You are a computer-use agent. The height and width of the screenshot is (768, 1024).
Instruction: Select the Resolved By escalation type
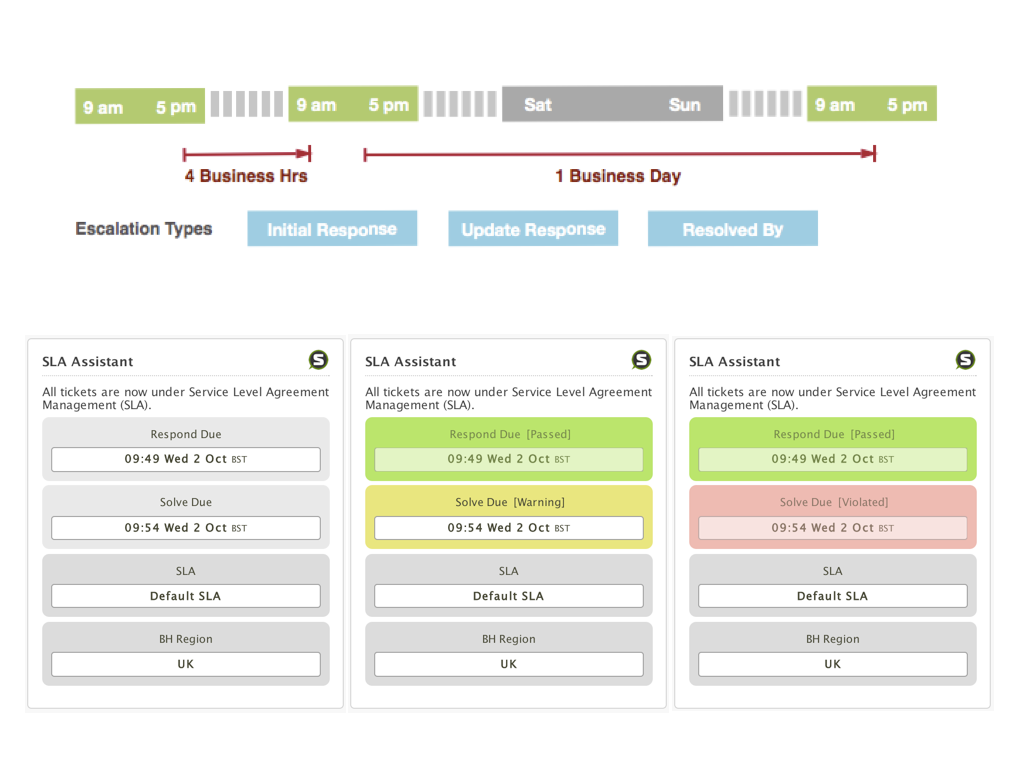pyautogui.click(x=733, y=229)
